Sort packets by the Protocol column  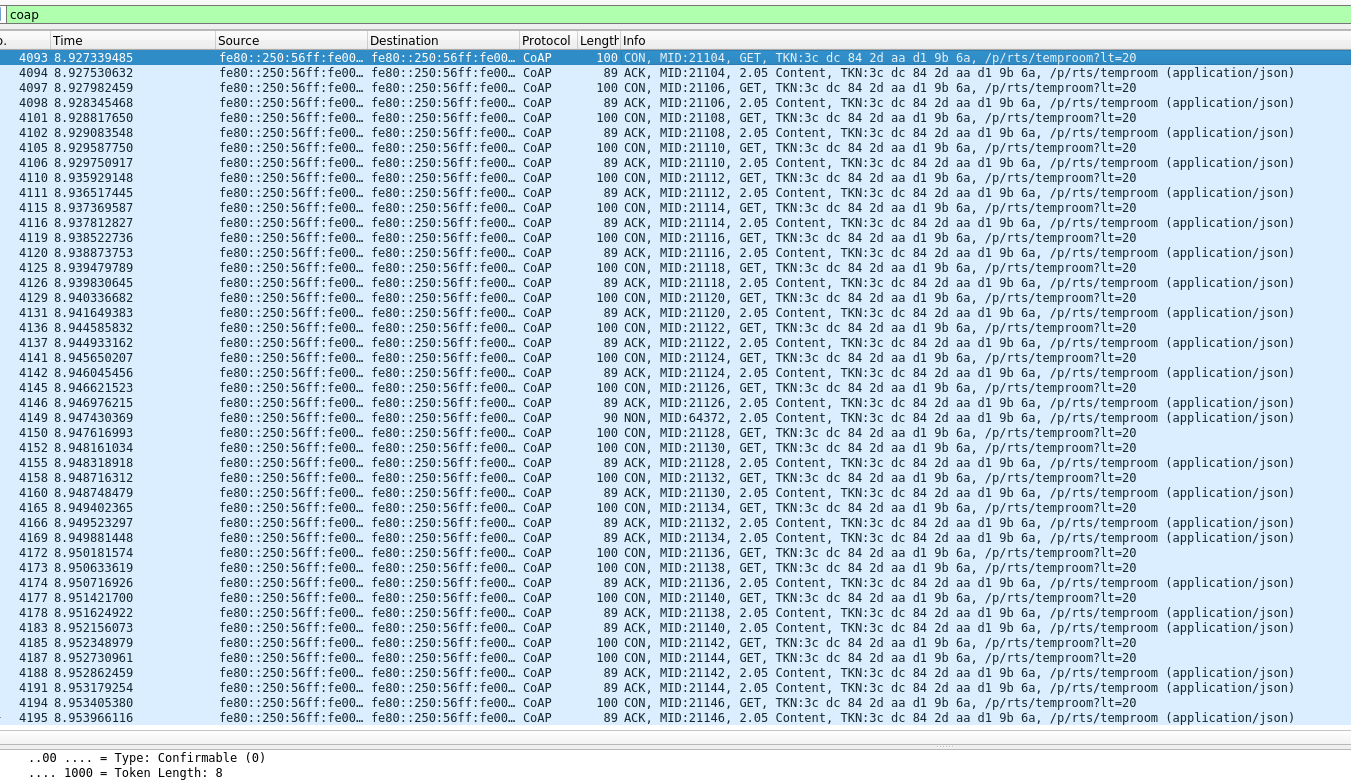point(545,40)
